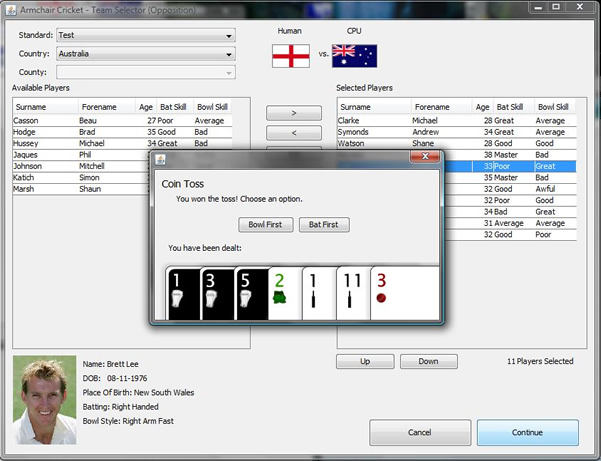
Task: Select Jaques in Available Players
Action: click(81, 155)
